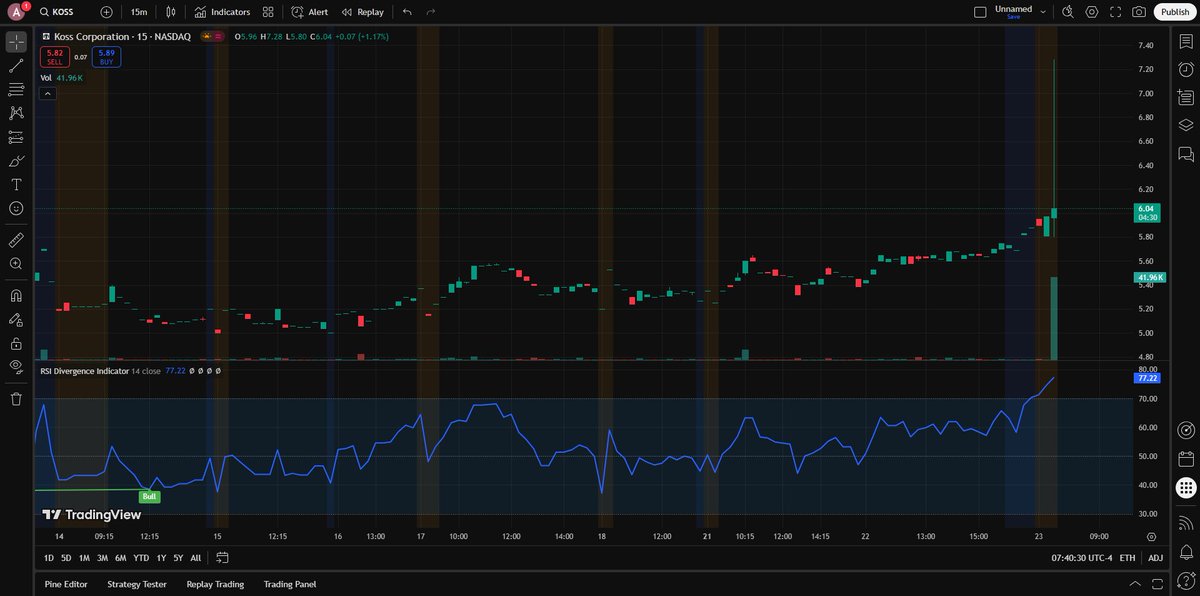The image size is (1200, 596).
Task: Open the forecasting and measurement tools
Action: (x=16, y=137)
